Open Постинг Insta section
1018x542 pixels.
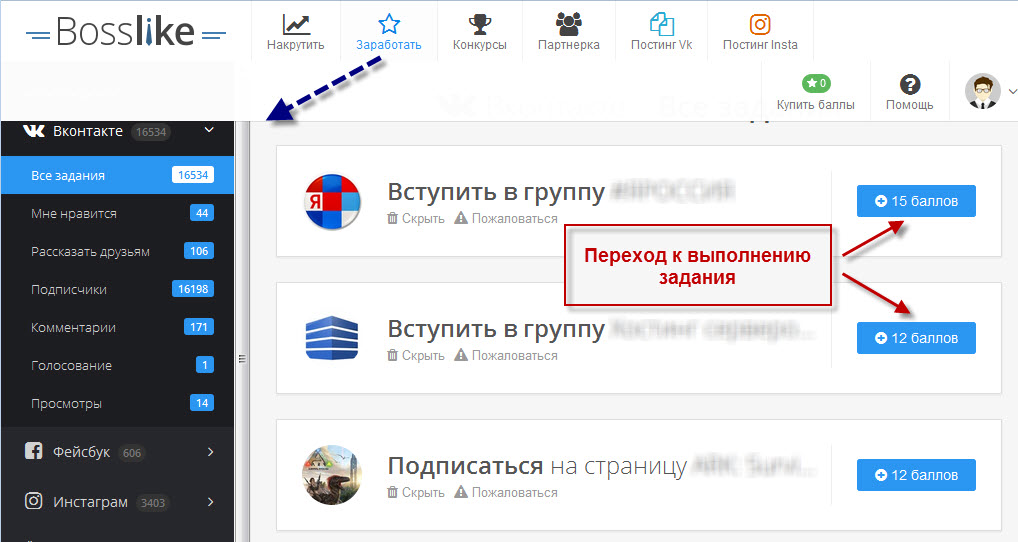pos(760,32)
